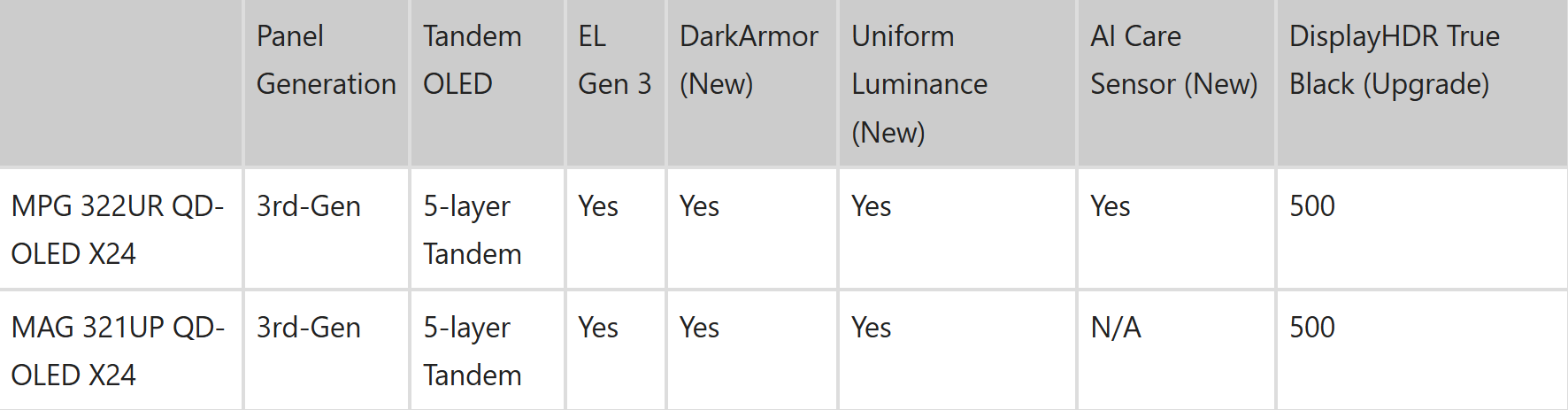Select MPG 322UR's DarkArmor Yes cell

tap(699, 206)
